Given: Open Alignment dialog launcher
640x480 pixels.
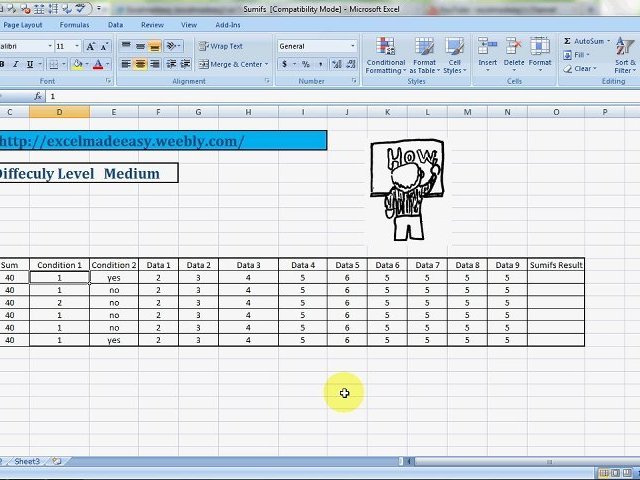Looking at the screenshot, I should pyautogui.click(x=267, y=81).
